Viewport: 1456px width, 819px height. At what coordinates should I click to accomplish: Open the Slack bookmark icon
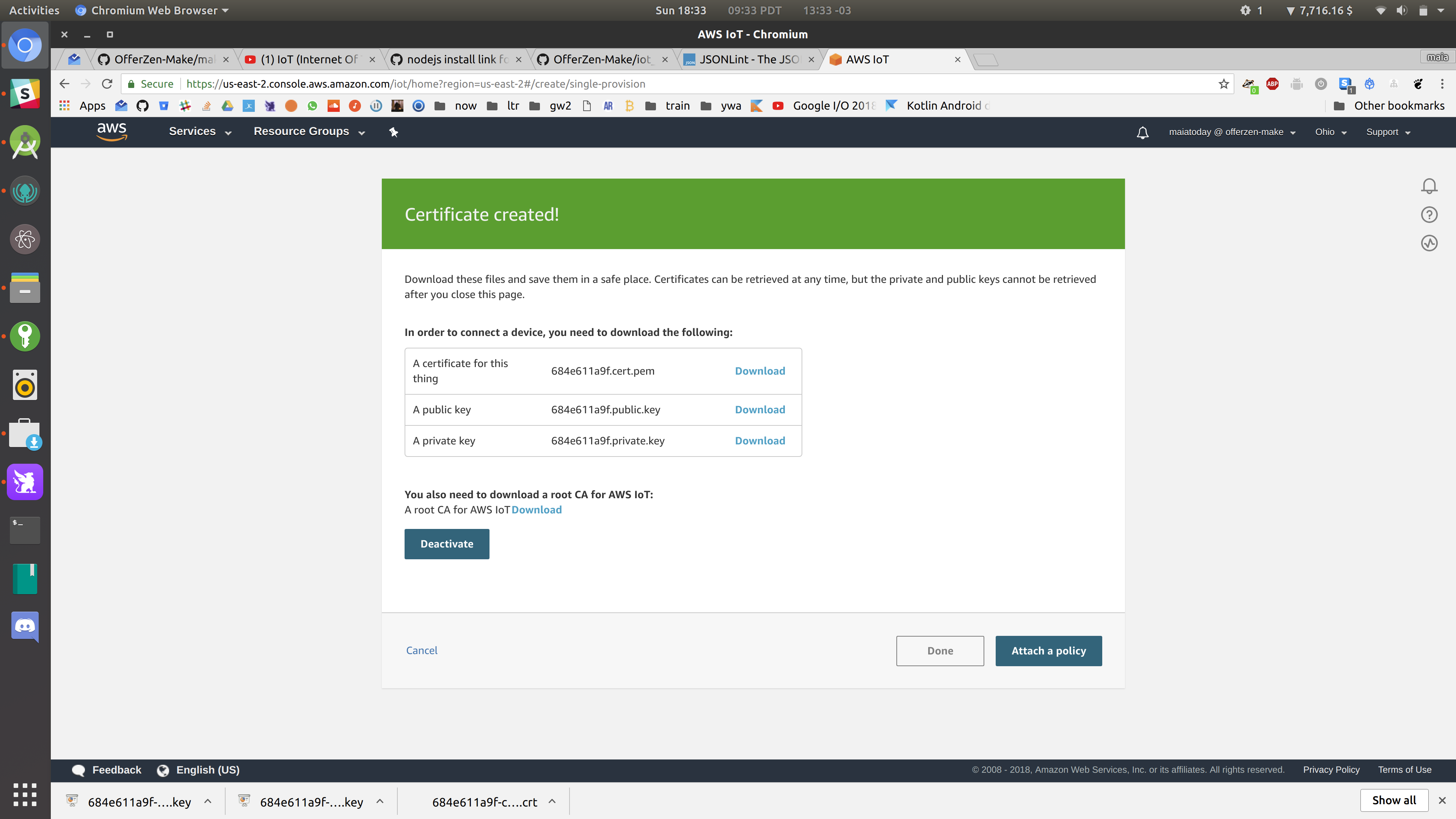185,106
